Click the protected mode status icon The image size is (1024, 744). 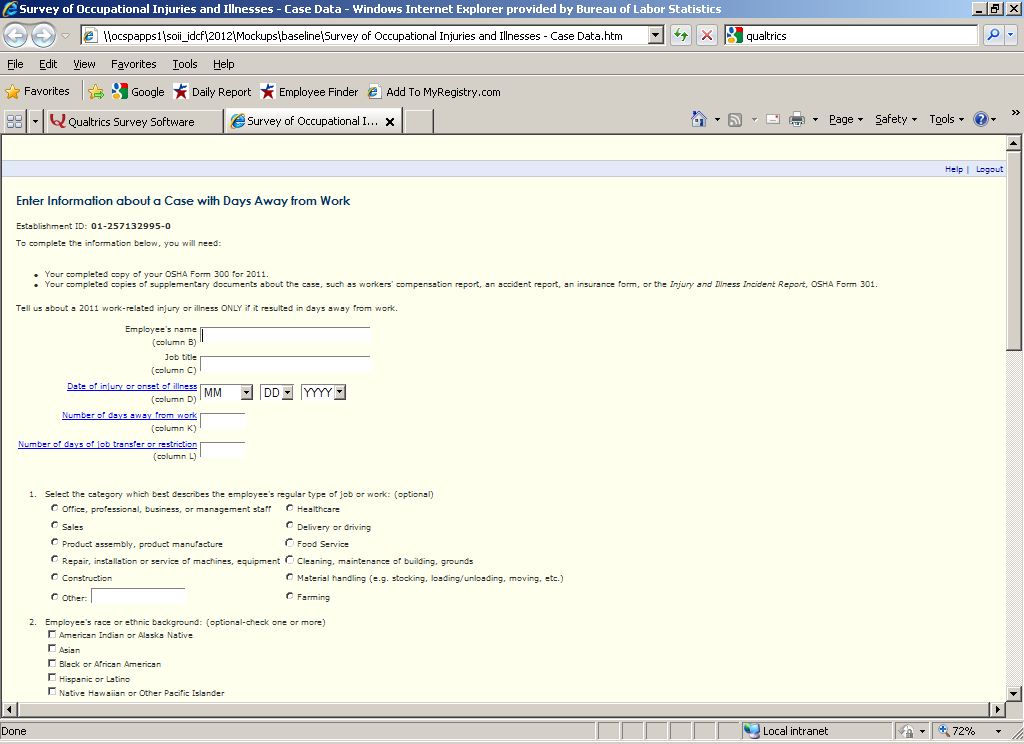coord(906,731)
